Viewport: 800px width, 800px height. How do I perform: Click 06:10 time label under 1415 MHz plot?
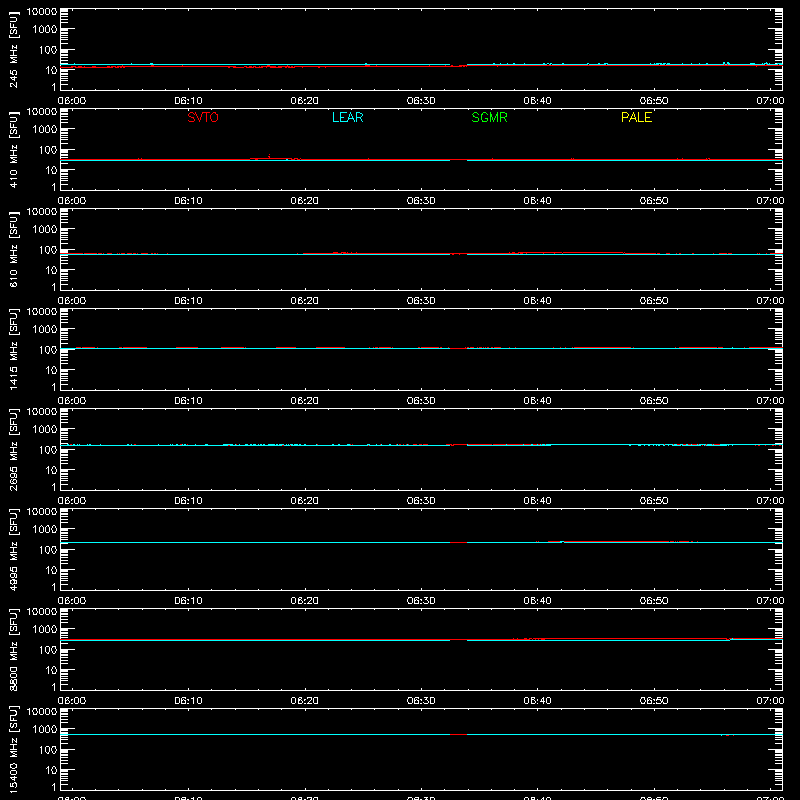tap(188, 401)
